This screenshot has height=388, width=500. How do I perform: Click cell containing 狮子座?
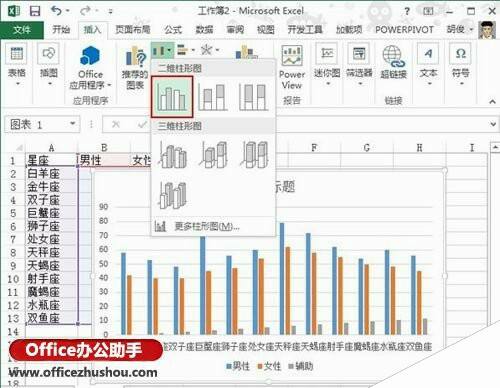click(51, 226)
